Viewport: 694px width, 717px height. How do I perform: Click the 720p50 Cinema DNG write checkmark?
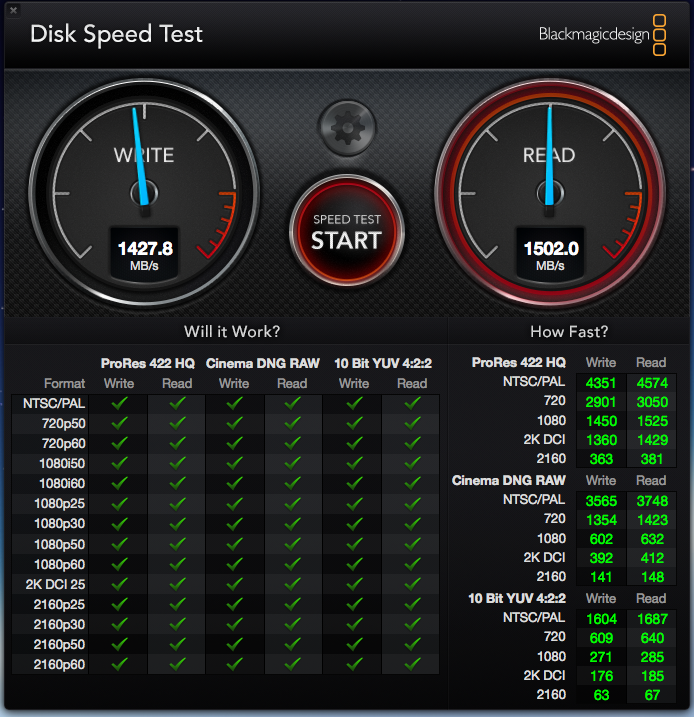(235, 423)
